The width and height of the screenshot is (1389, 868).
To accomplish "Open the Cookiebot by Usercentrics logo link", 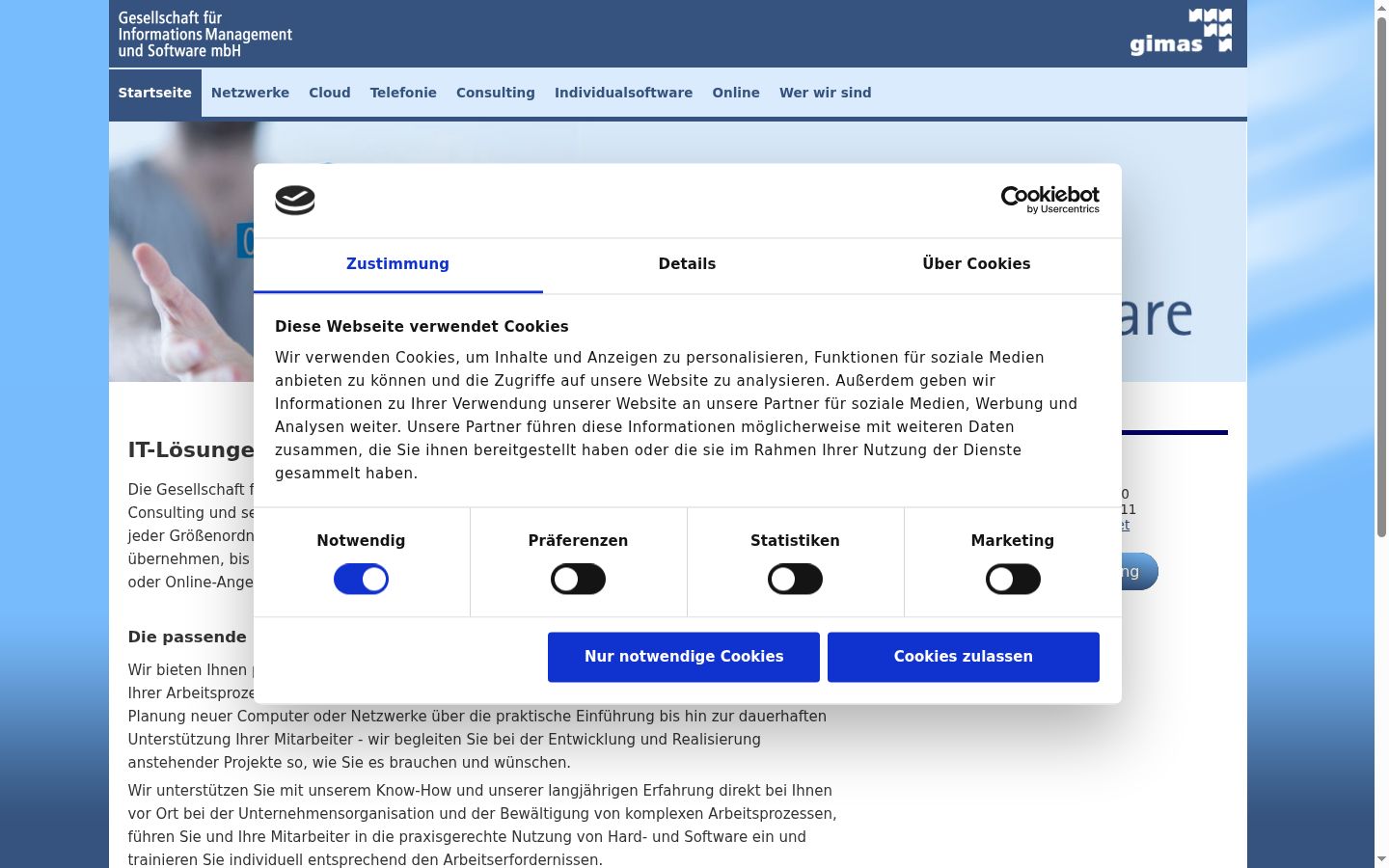I will tap(1049, 200).
